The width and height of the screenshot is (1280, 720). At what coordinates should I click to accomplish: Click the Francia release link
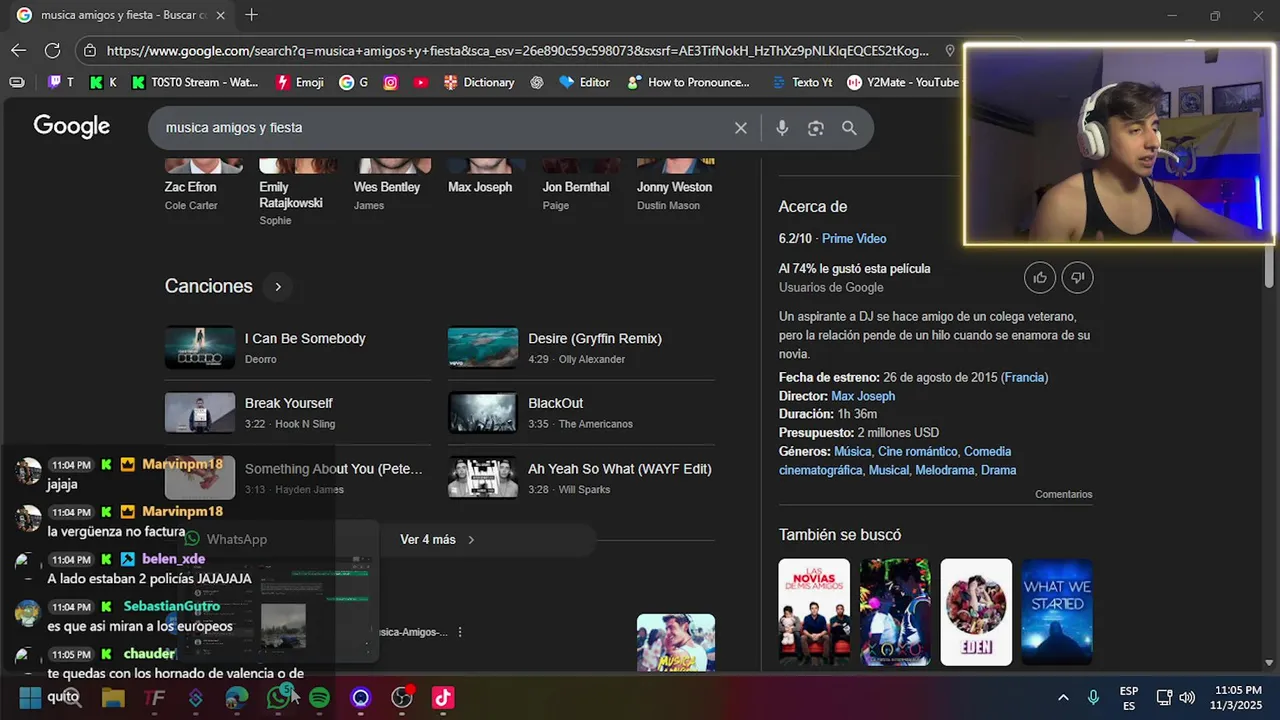(x=1025, y=378)
